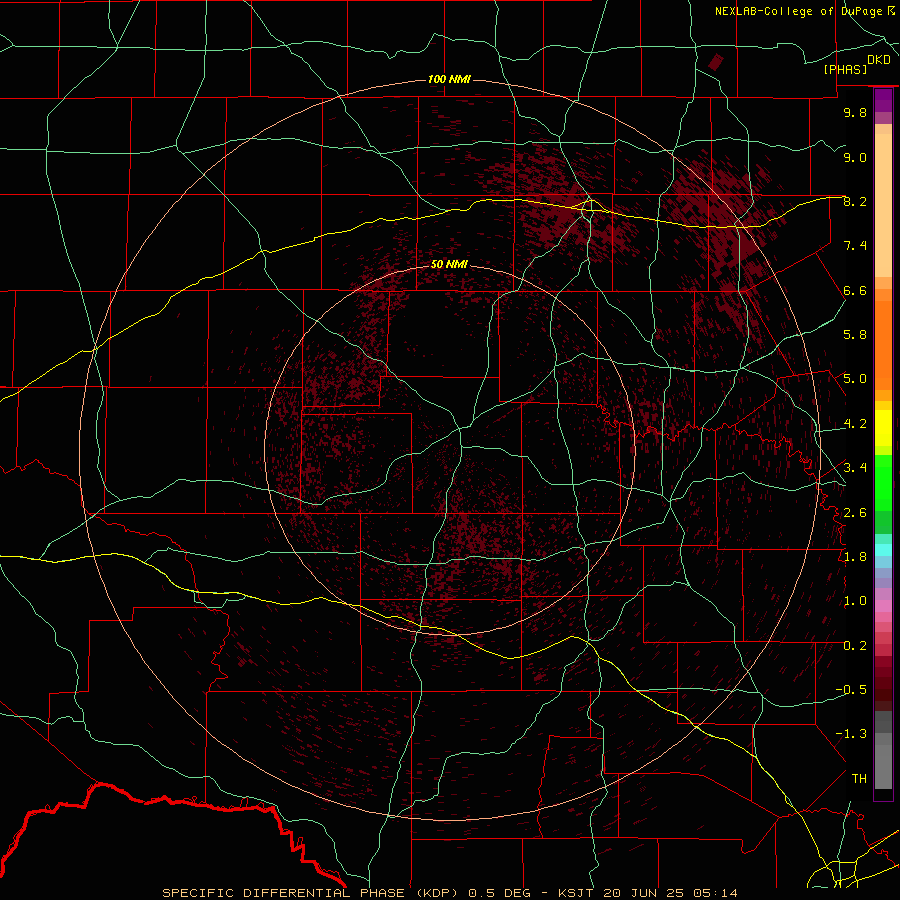Click the 5.8 value on color scale
This screenshot has height=900, width=900.
(855, 335)
